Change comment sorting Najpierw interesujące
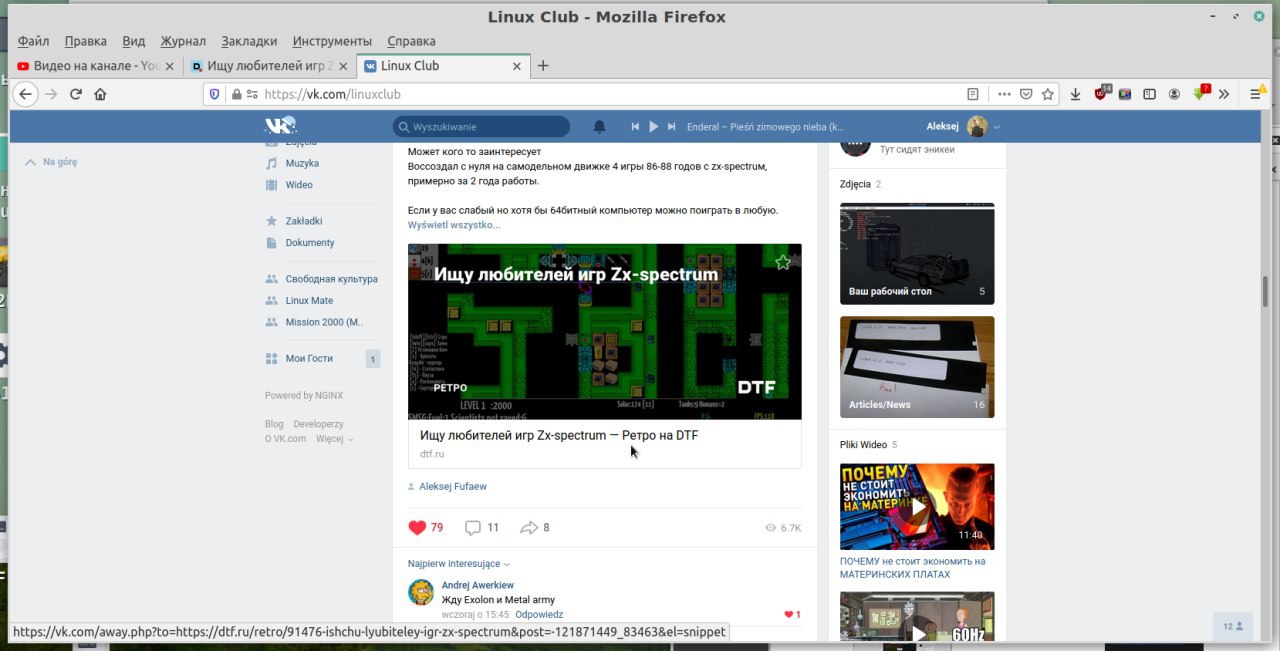The width and height of the screenshot is (1280, 651). coord(459,564)
